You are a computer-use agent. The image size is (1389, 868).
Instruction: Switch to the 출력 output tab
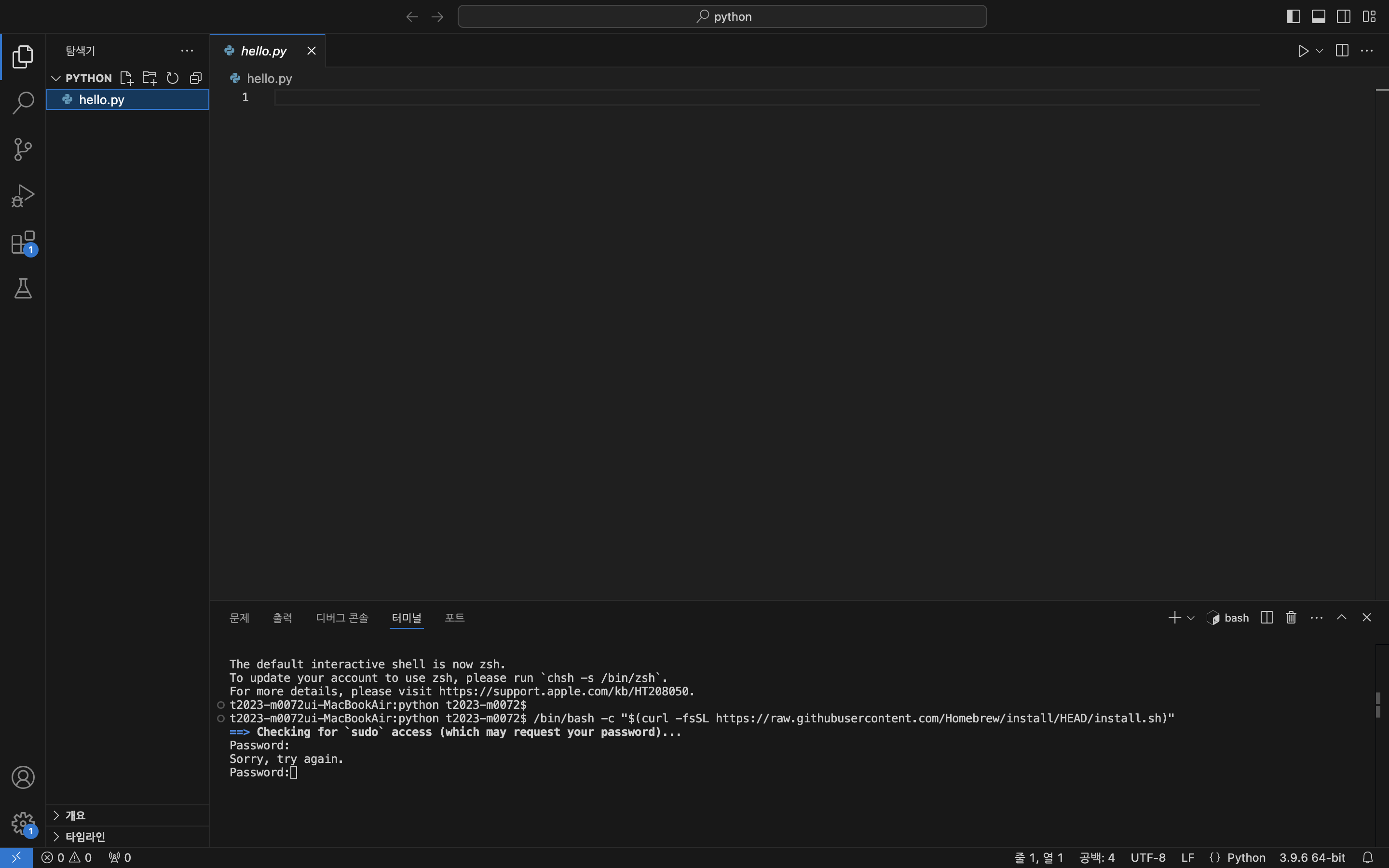coord(283,618)
